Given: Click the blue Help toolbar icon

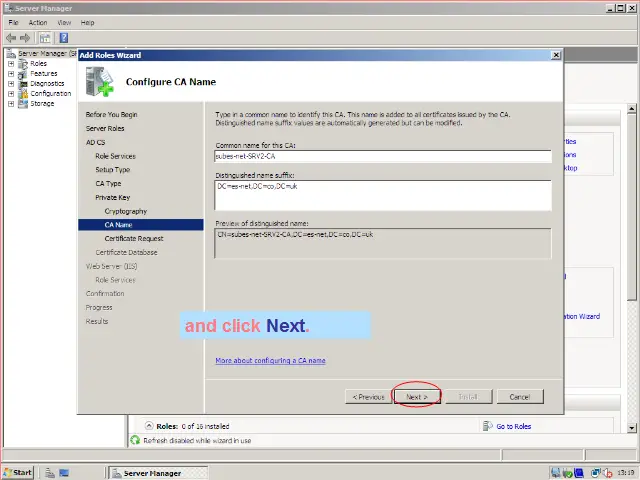Looking at the screenshot, I should pyautogui.click(x=63, y=37).
